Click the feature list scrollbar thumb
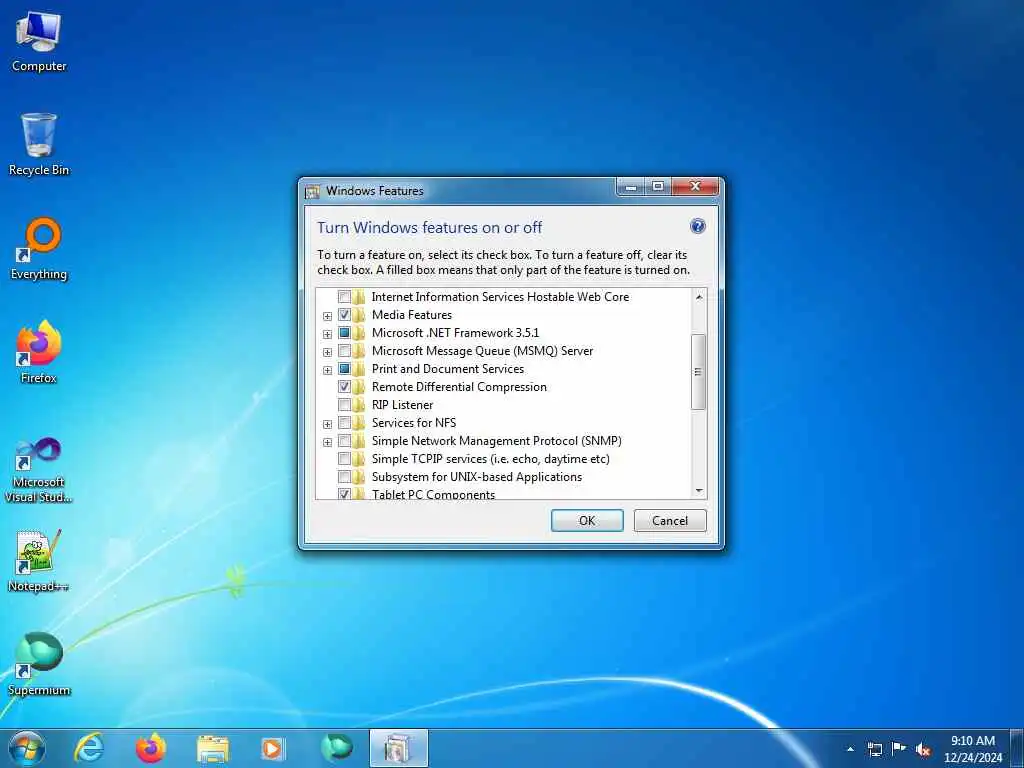This screenshot has height=768, width=1024. point(698,372)
